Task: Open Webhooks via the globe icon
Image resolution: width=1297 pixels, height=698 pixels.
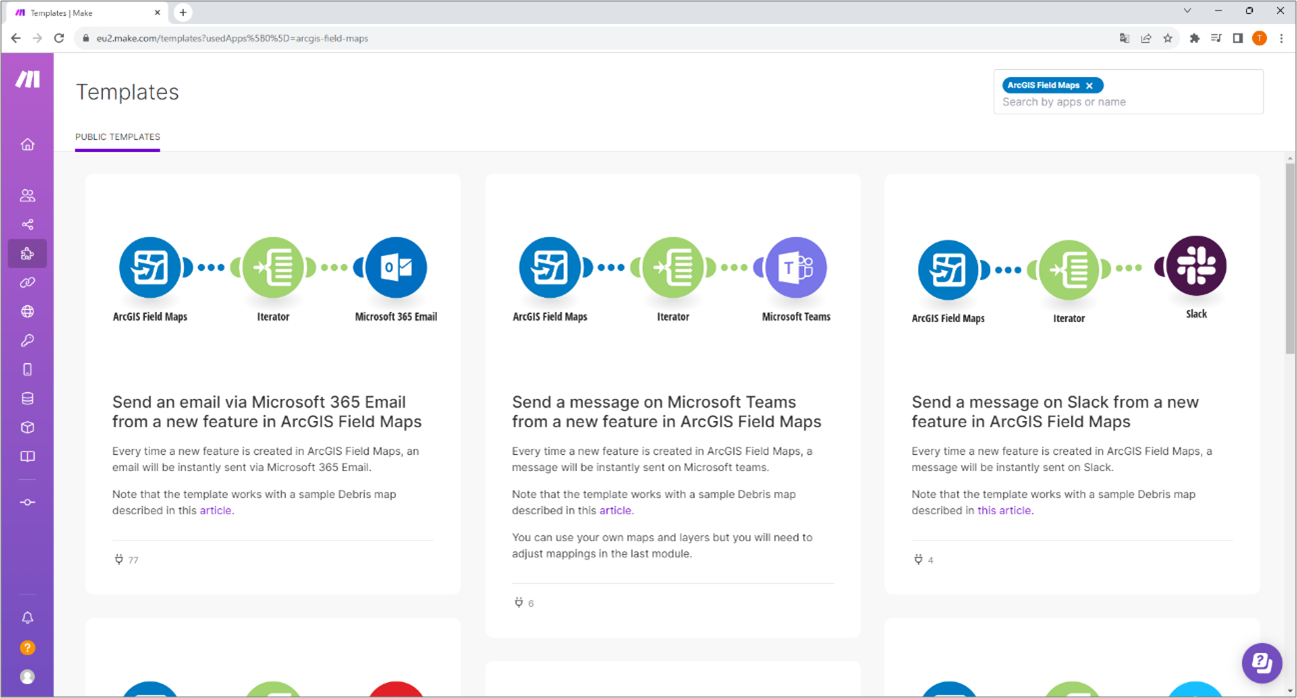Action: (x=27, y=312)
